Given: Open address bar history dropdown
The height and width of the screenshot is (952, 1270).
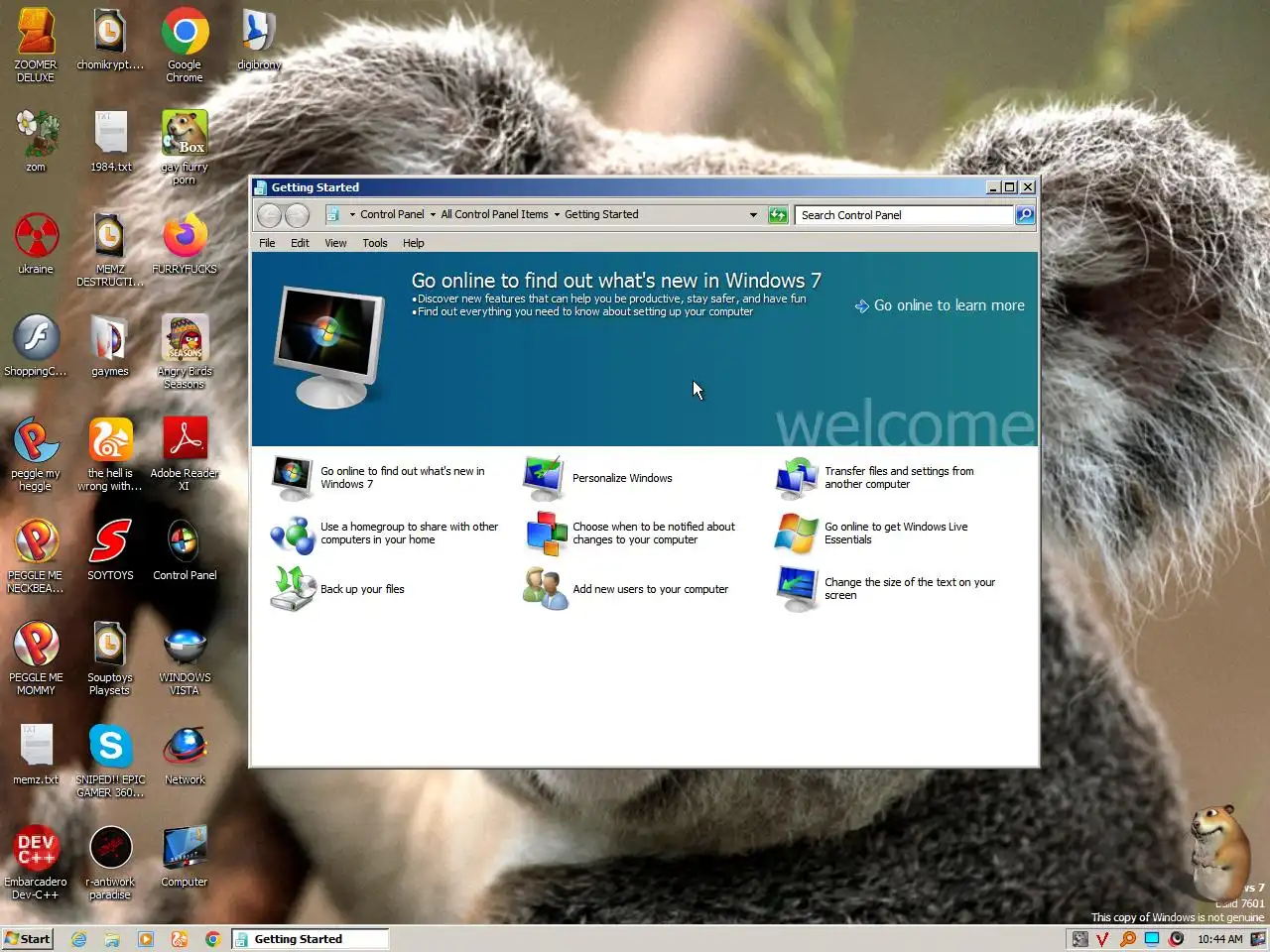Looking at the screenshot, I should (753, 215).
